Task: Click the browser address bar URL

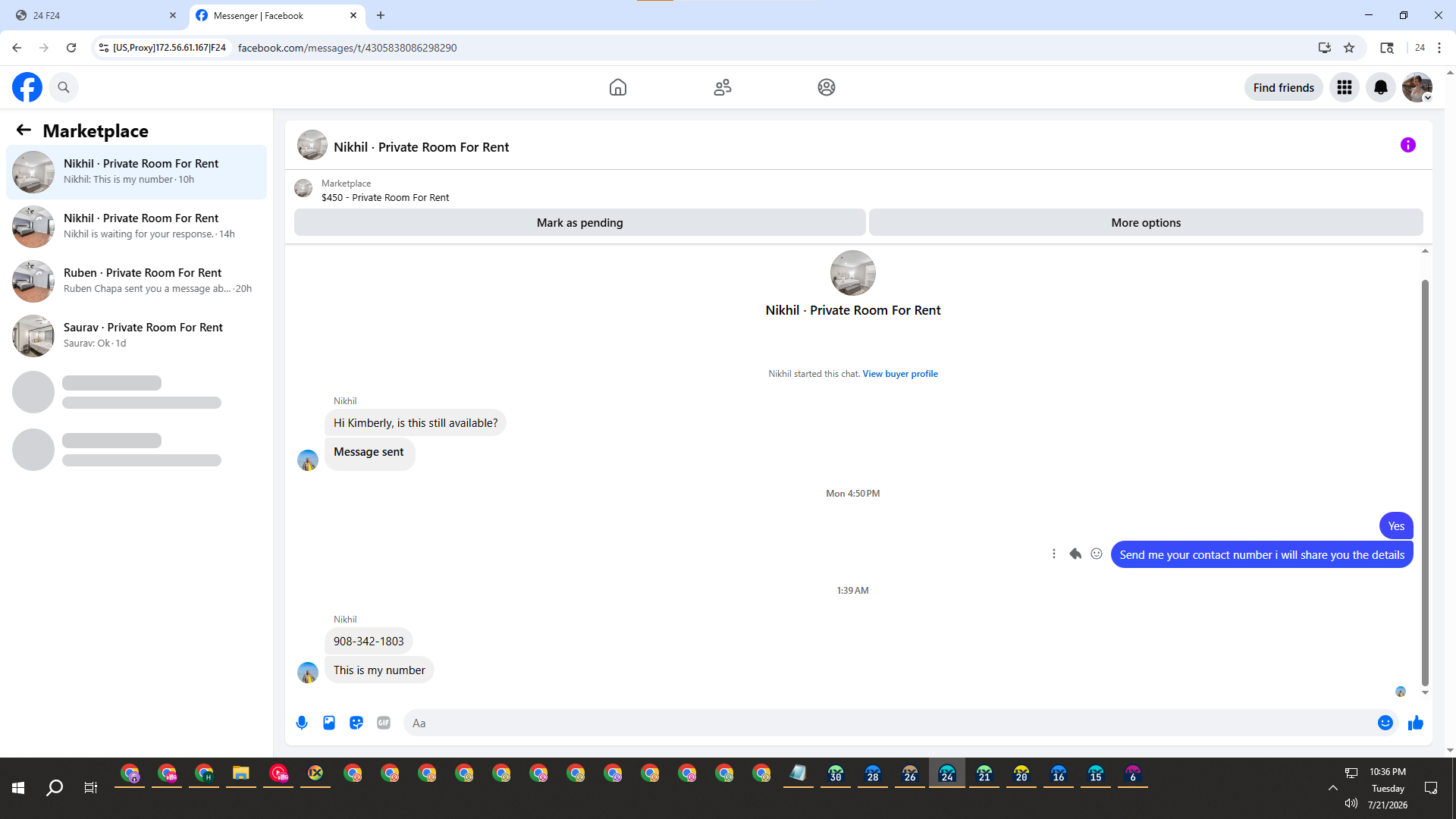Action: [x=347, y=48]
